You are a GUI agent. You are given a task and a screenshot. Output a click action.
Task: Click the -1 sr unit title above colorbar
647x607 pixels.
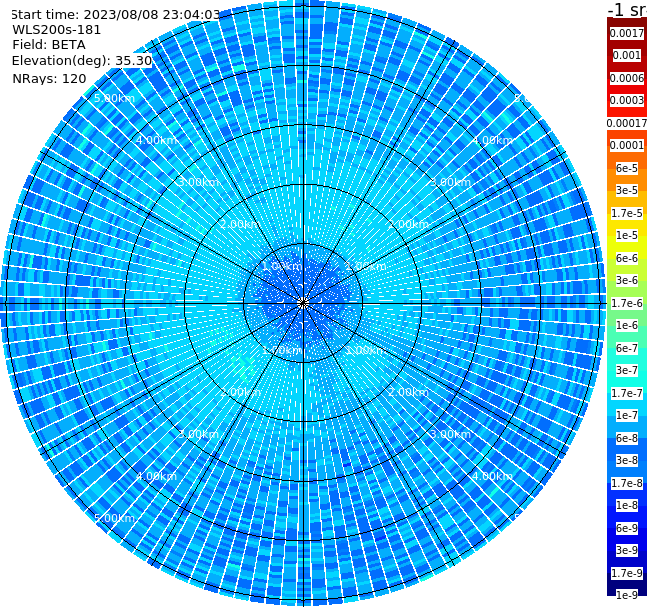627,10
